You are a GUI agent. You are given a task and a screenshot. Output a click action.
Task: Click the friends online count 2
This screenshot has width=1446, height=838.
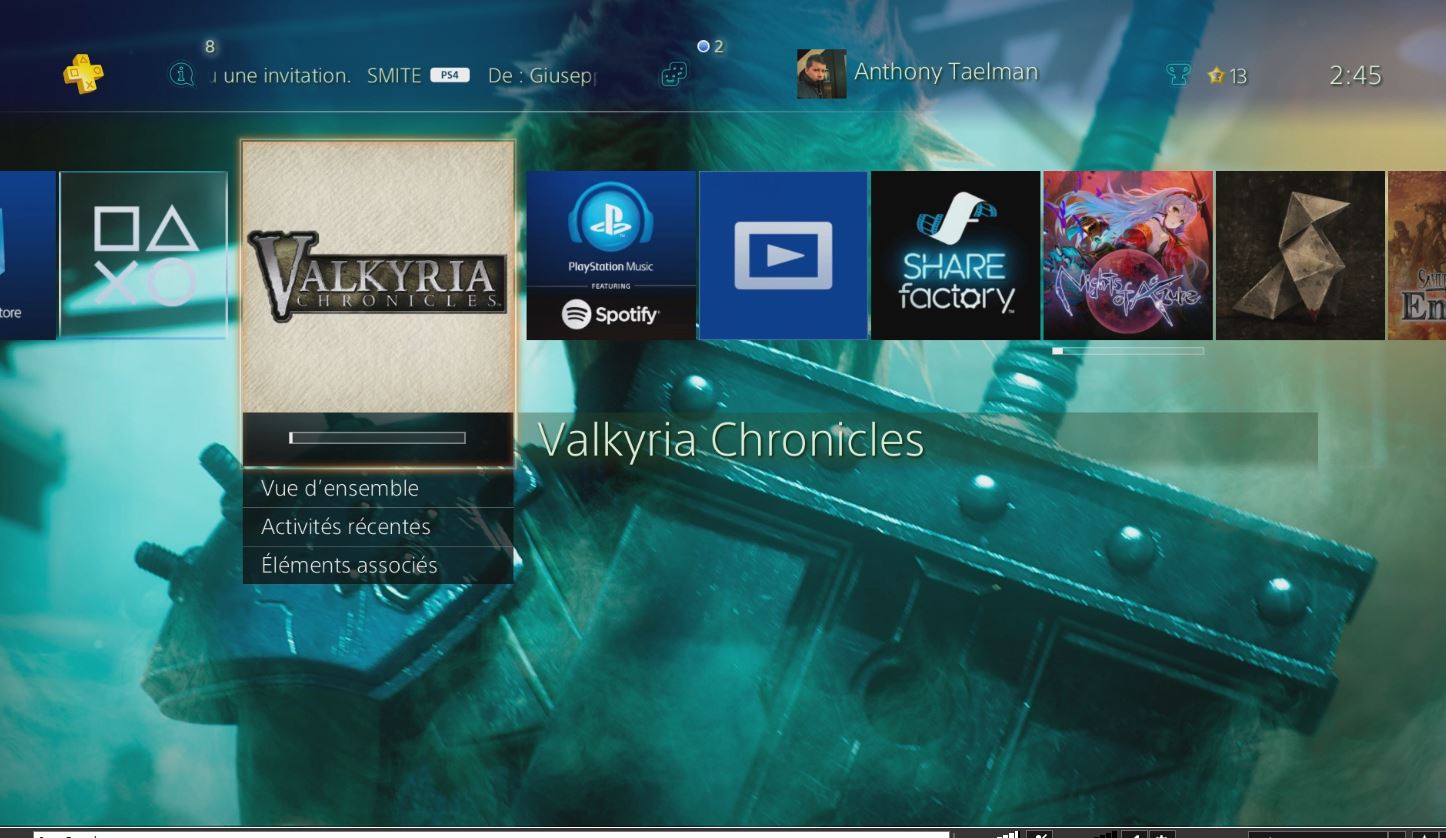tap(711, 46)
